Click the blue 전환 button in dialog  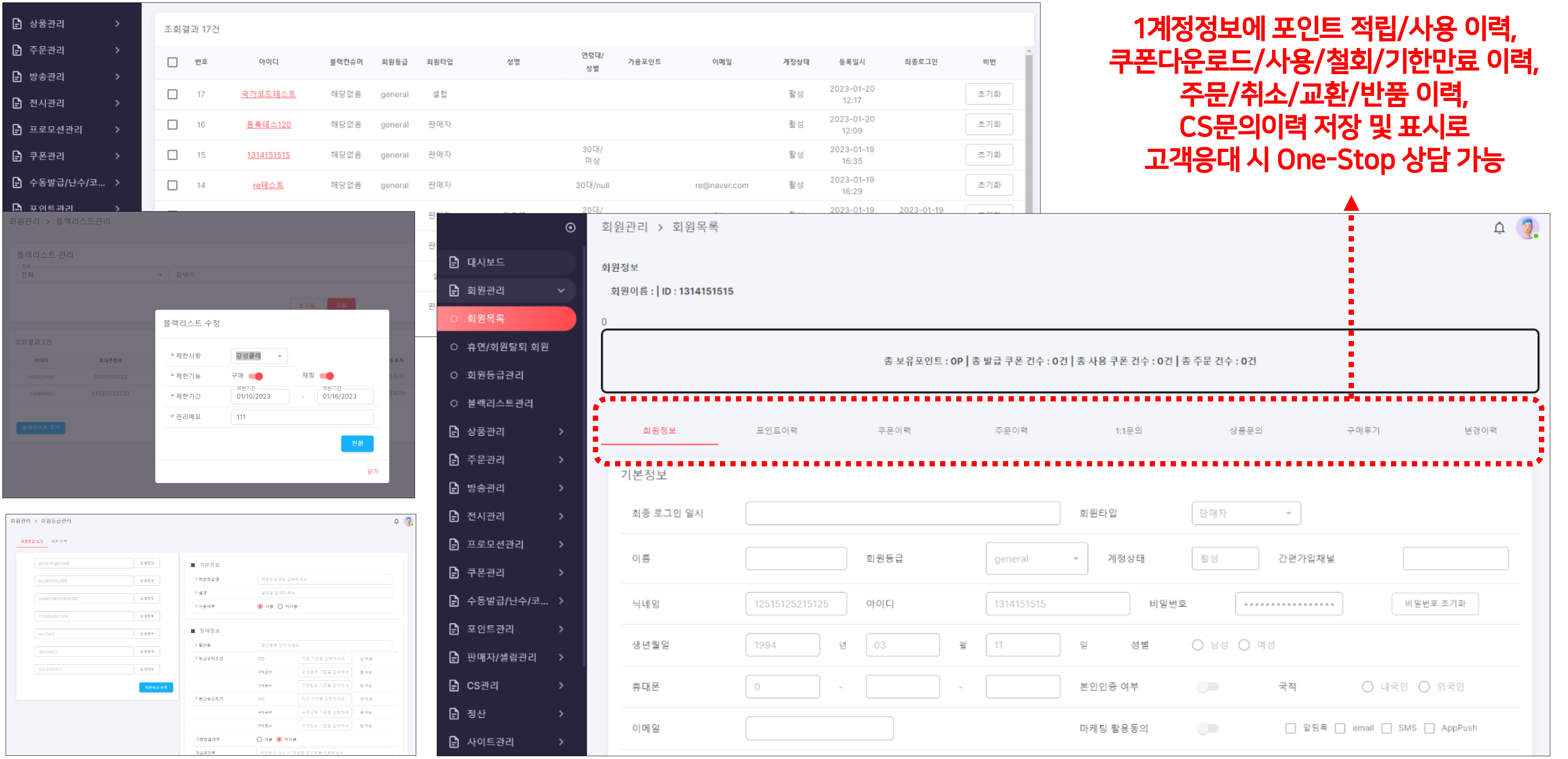(357, 443)
